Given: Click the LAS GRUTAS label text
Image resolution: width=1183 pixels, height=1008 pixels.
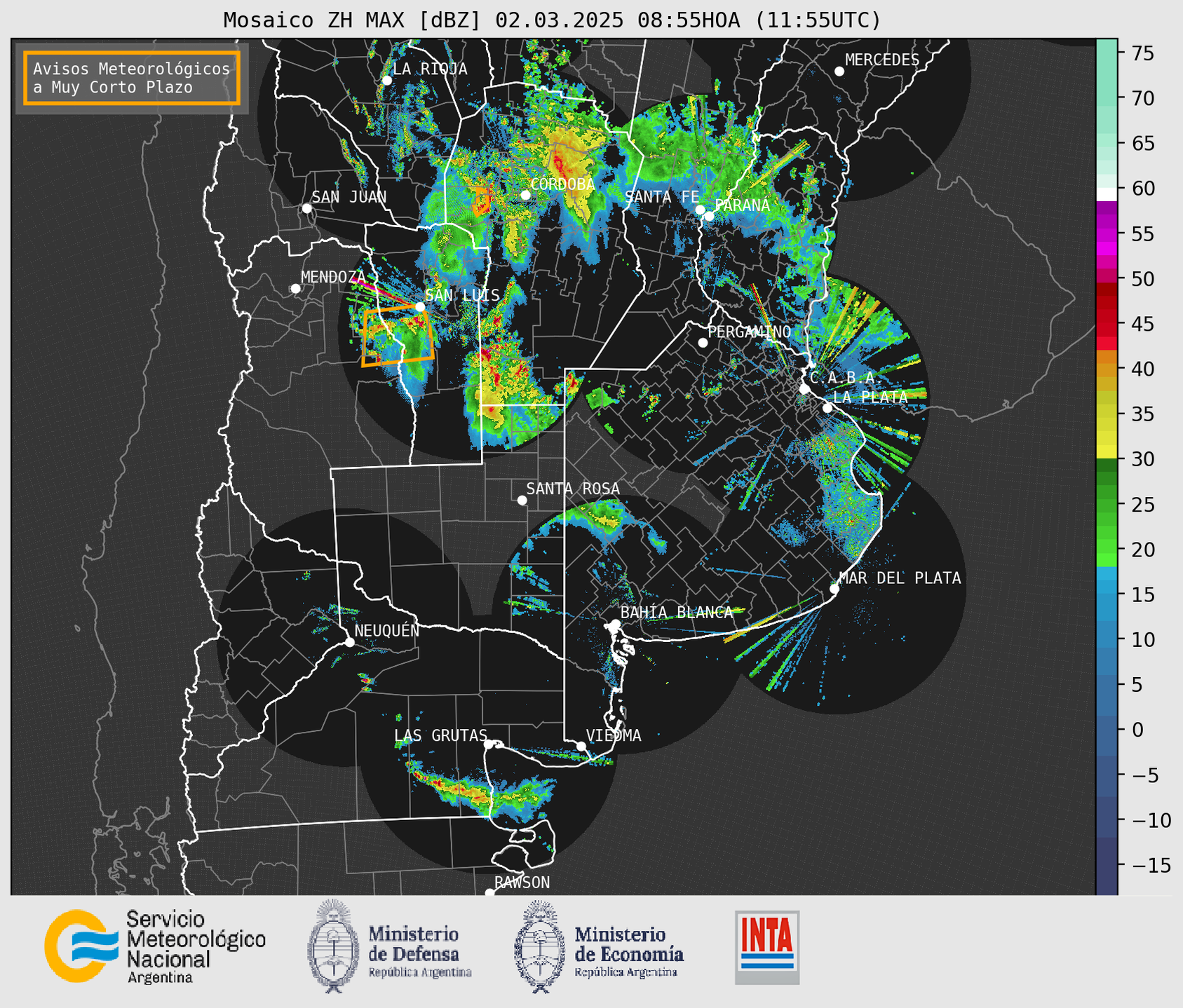Looking at the screenshot, I should pyautogui.click(x=440, y=735).
